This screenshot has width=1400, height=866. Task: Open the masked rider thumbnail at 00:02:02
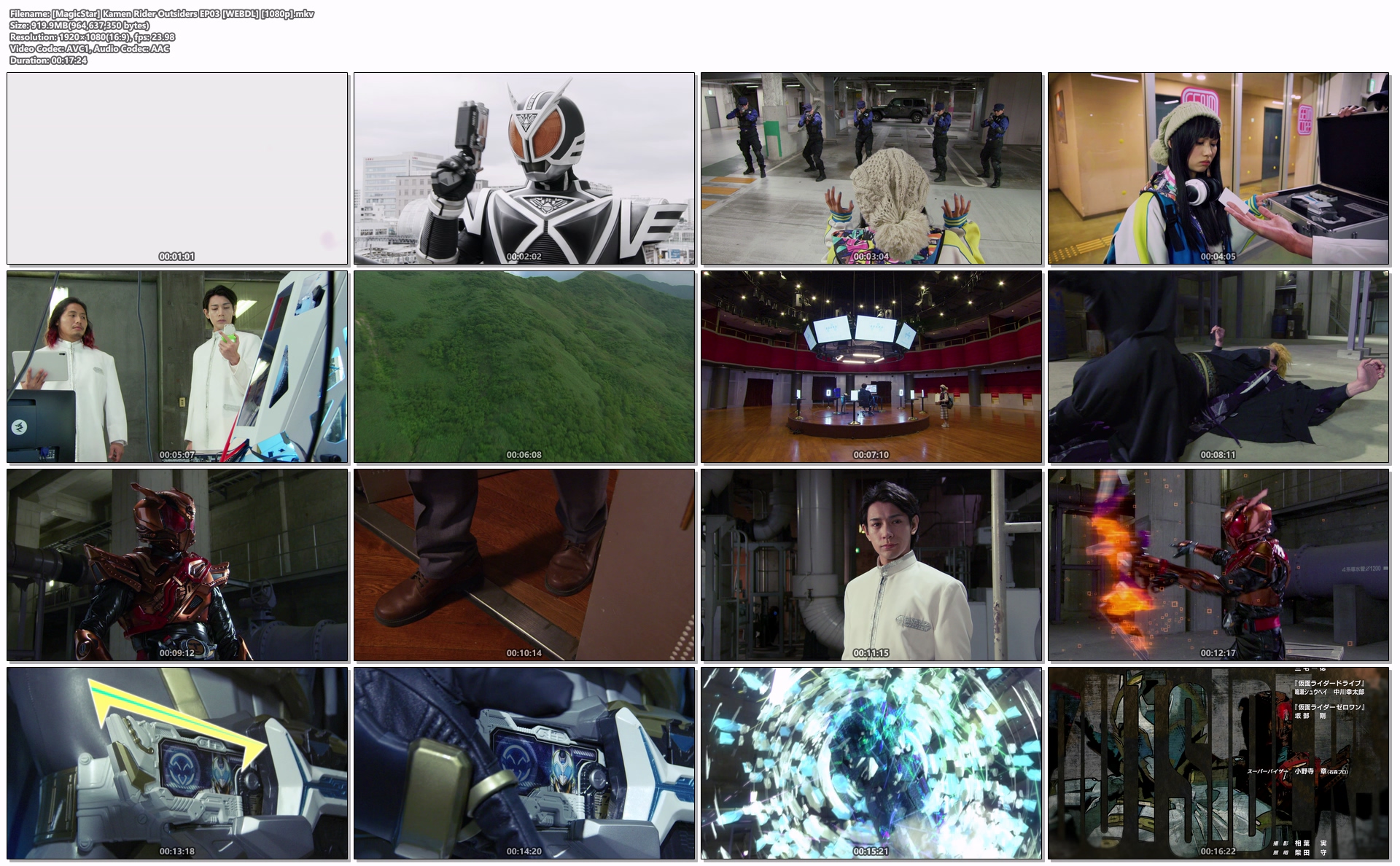(524, 168)
